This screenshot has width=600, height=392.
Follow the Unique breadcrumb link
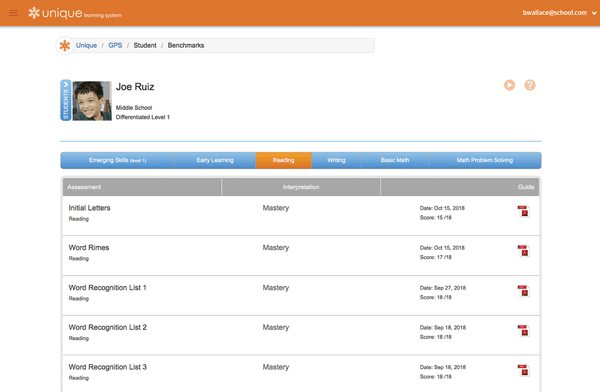(86, 45)
